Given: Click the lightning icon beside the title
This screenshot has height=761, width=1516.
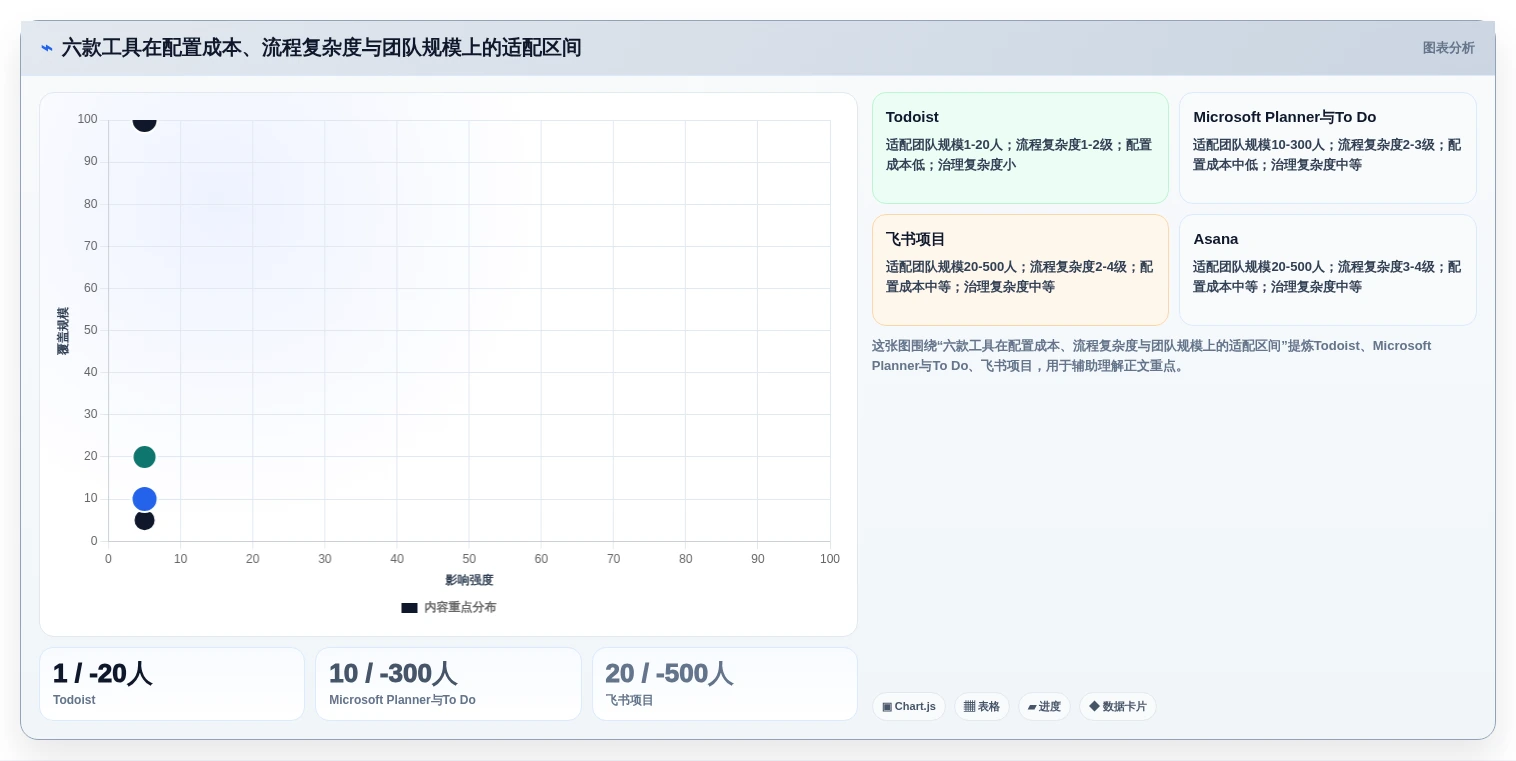Looking at the screenshot, I should pos(46,48).
